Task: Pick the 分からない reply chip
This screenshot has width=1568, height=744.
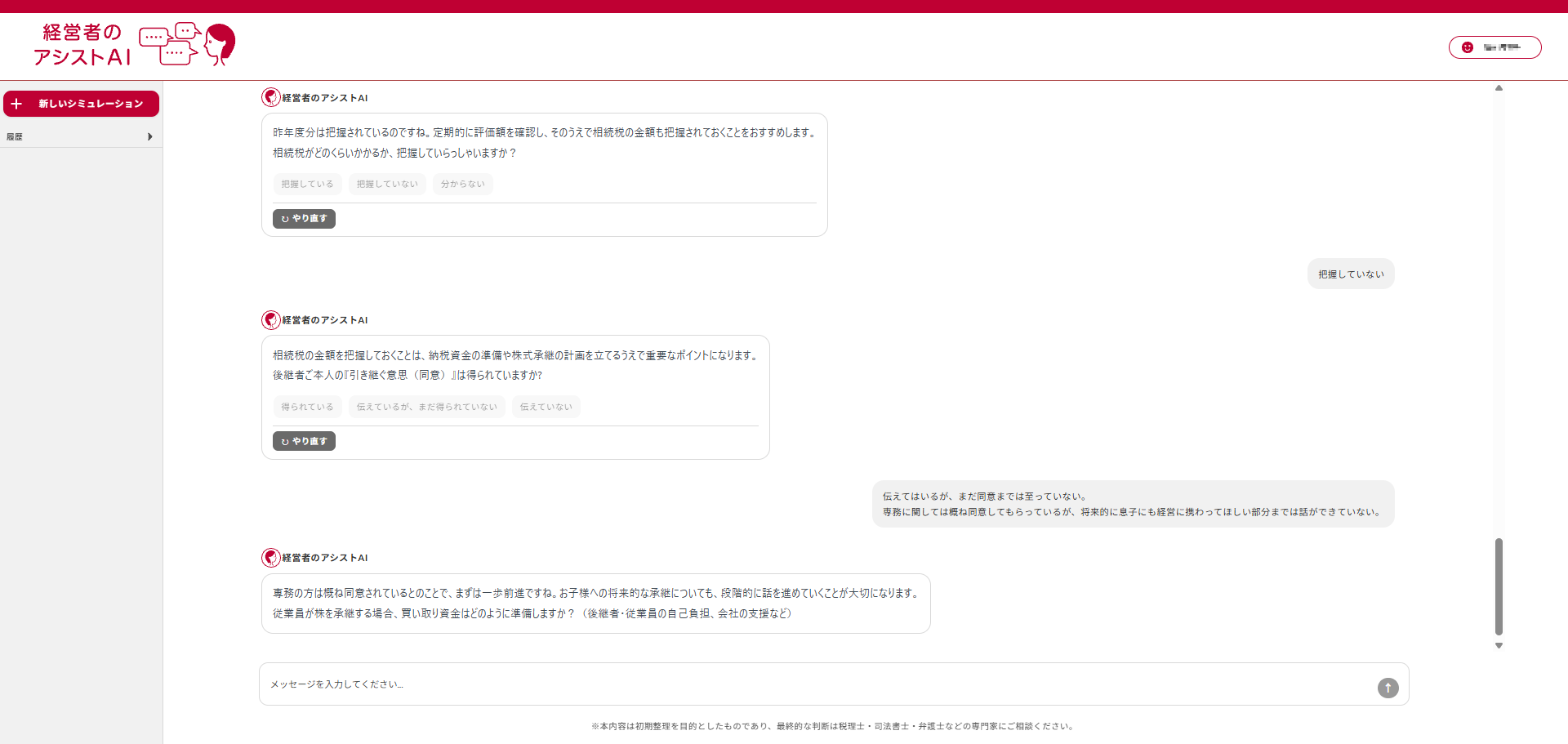Action: [x=463, y=185]
